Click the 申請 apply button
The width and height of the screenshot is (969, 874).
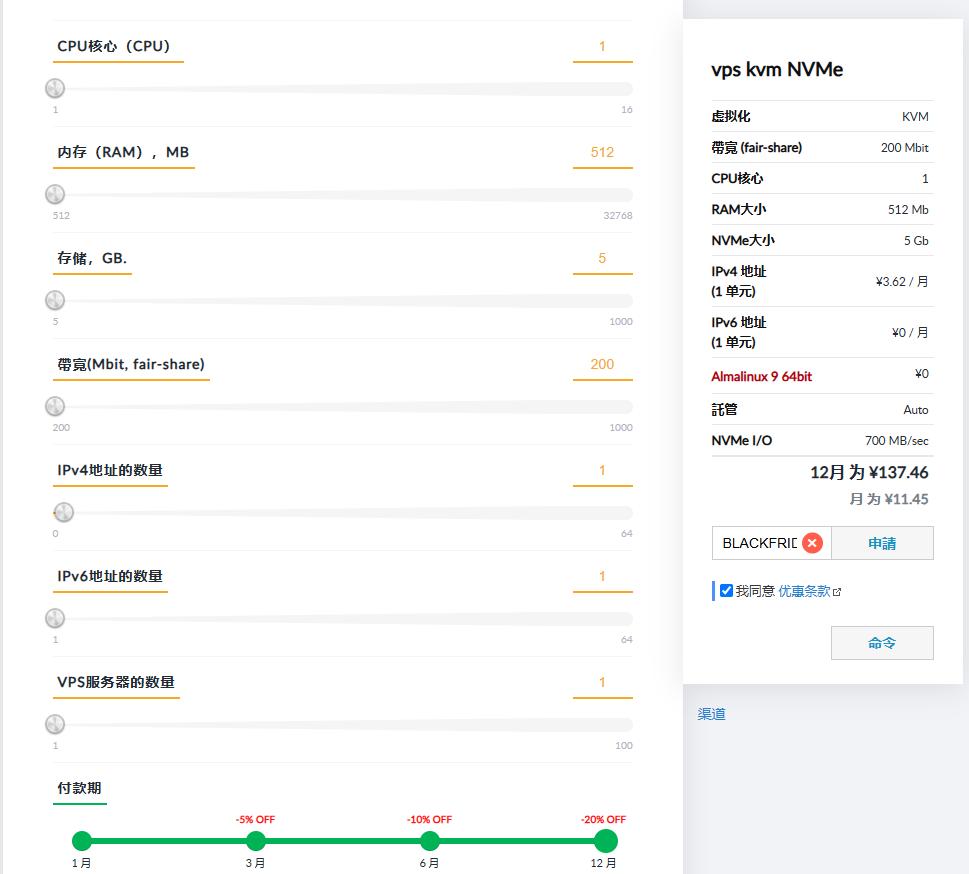pos(882,543)
